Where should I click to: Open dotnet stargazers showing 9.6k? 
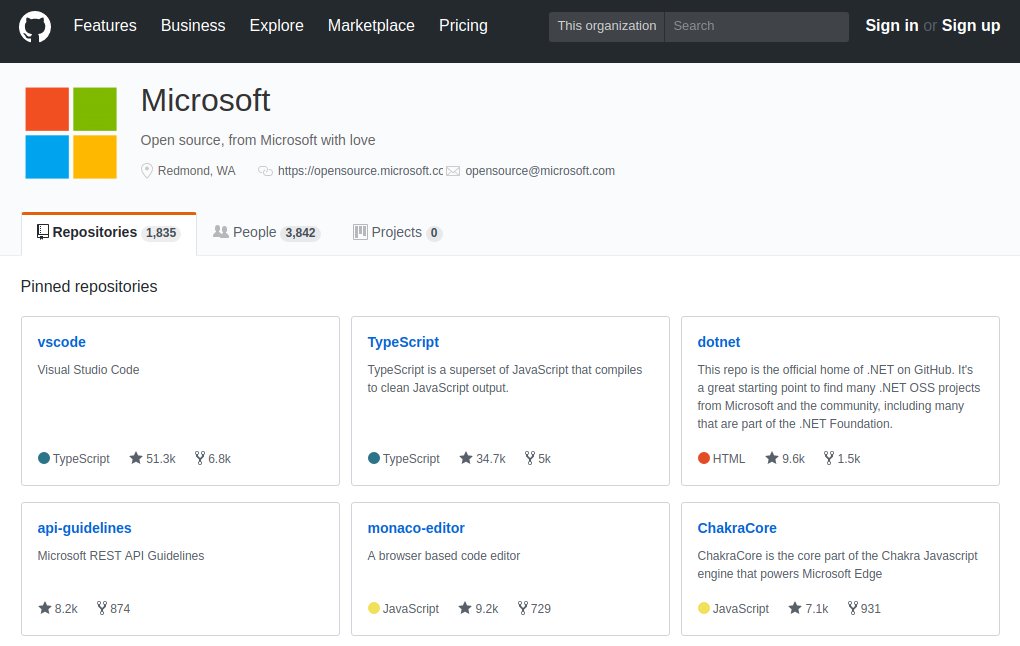(x=785, y=458)
